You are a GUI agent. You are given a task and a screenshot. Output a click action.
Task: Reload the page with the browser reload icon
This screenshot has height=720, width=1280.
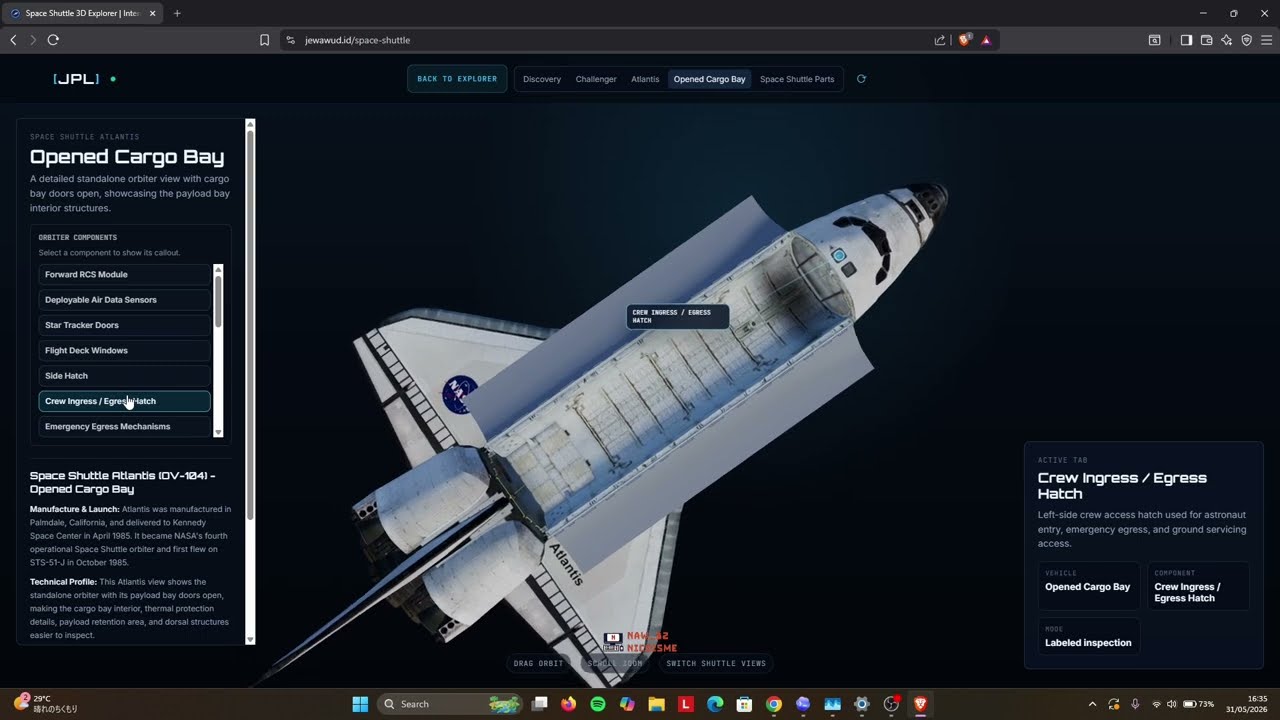(x=53, y=40)
